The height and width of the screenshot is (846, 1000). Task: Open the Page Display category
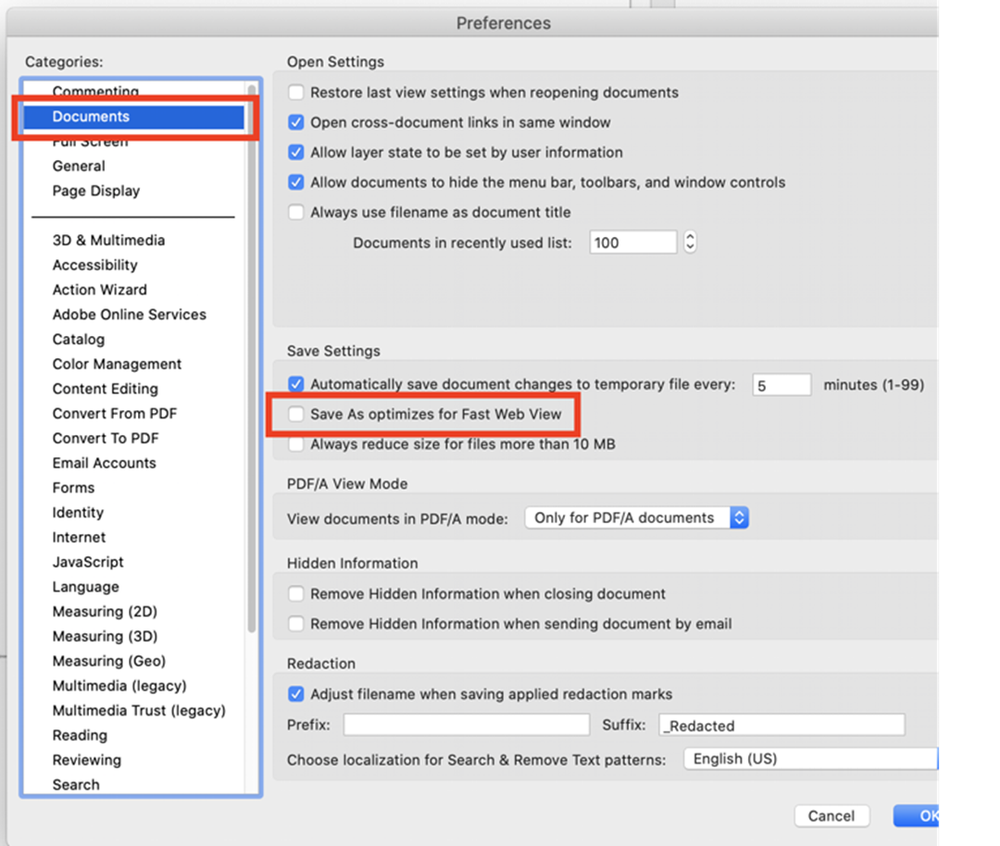pos(96,191)
